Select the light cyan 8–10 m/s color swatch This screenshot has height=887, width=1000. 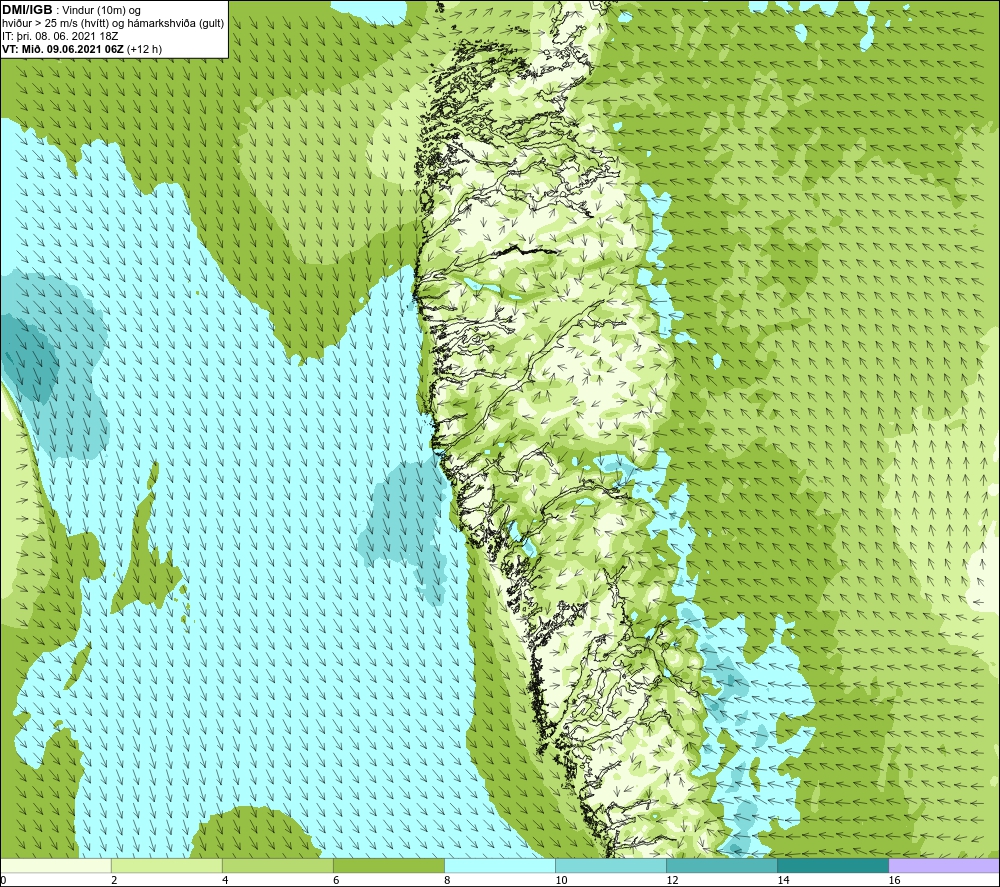pos(500,866)
